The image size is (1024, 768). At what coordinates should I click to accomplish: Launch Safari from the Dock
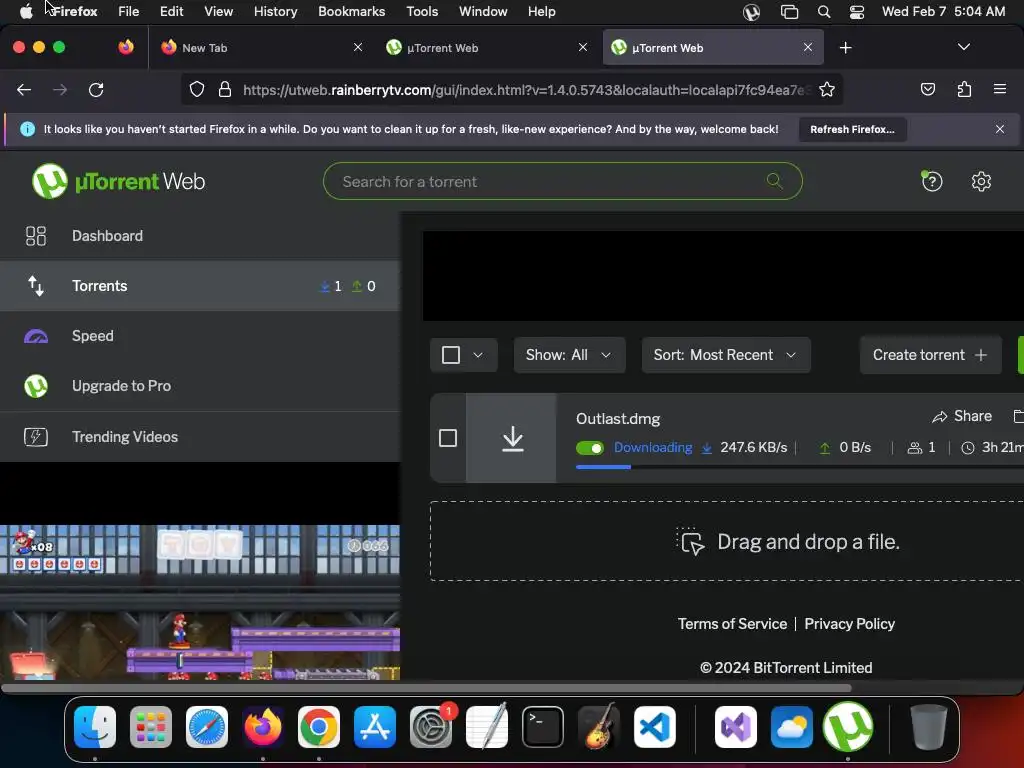(x=206, y=726)
